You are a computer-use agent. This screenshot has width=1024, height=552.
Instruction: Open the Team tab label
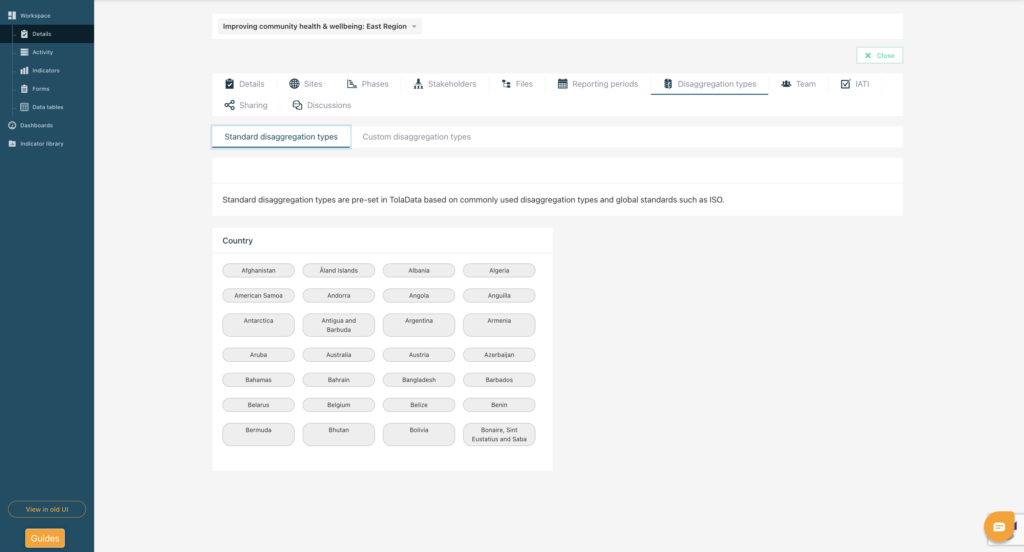pyautogui.click(x=805, y=84)
